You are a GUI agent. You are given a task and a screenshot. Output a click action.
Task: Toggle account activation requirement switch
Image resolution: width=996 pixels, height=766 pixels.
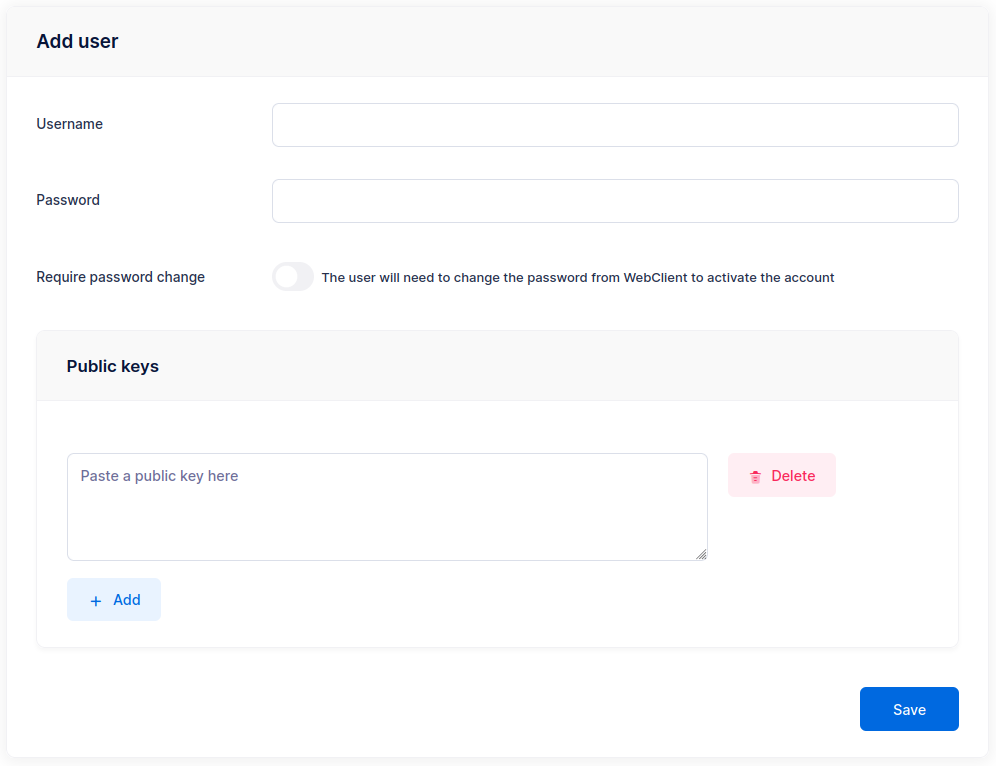pyautogui.click(x=292, y=277)
